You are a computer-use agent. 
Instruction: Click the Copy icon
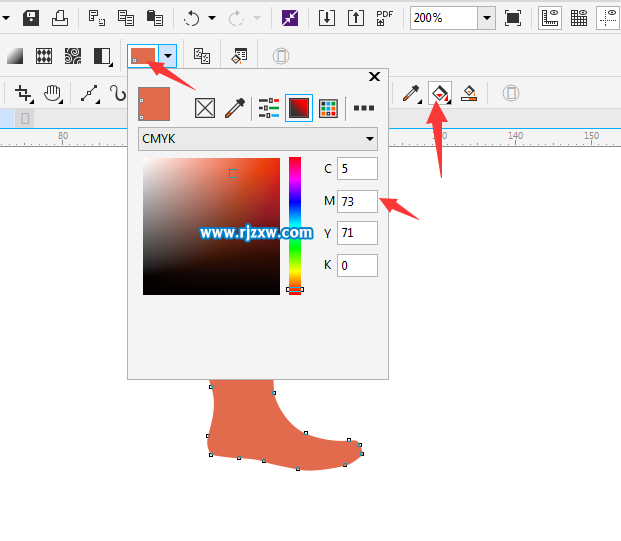(126, 18)
